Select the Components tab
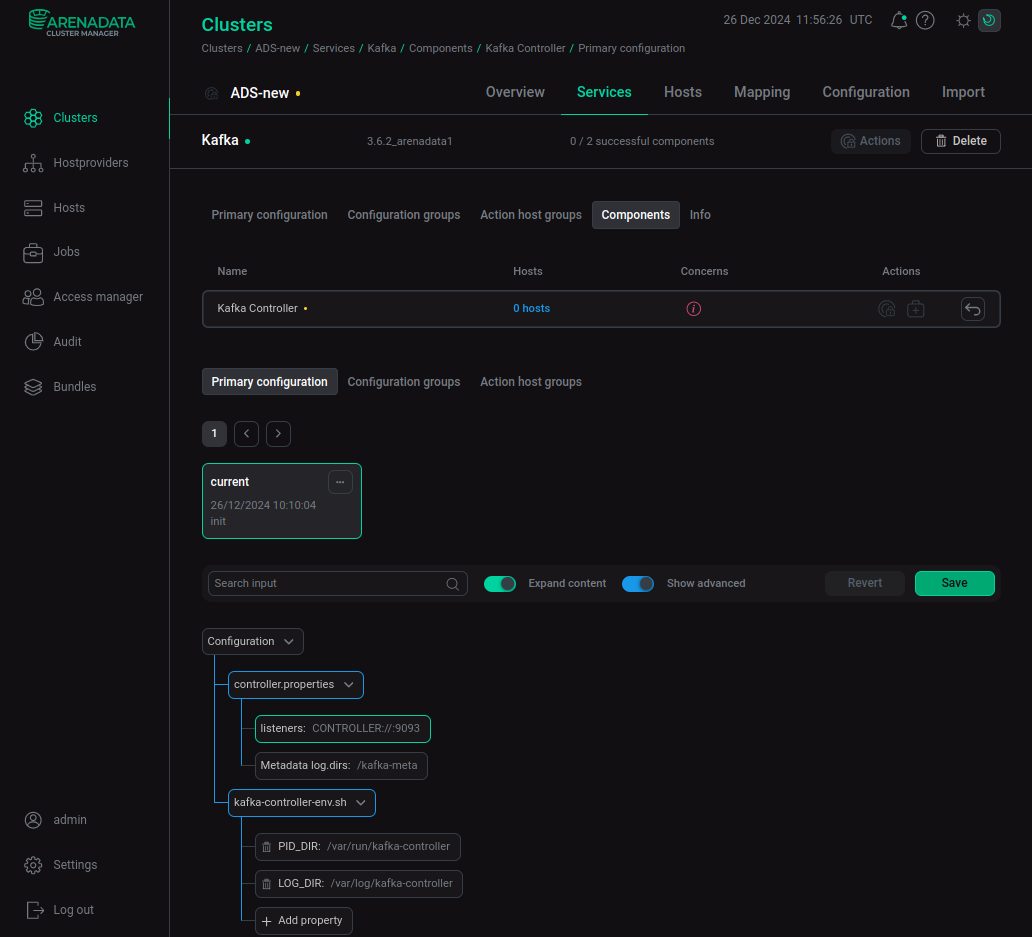 (635, 215)
